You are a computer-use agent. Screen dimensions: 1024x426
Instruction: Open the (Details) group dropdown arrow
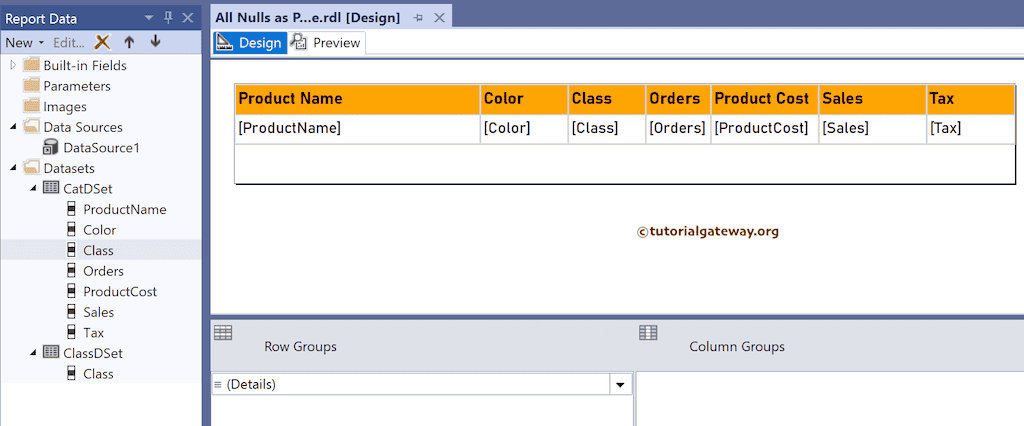[x=621, y=385]
